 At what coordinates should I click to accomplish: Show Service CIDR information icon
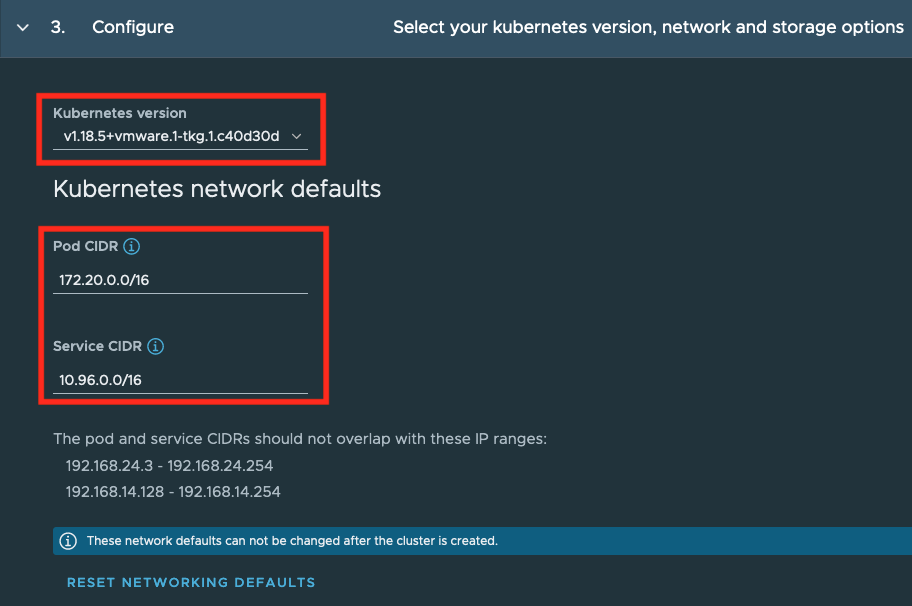pos(155,346)
